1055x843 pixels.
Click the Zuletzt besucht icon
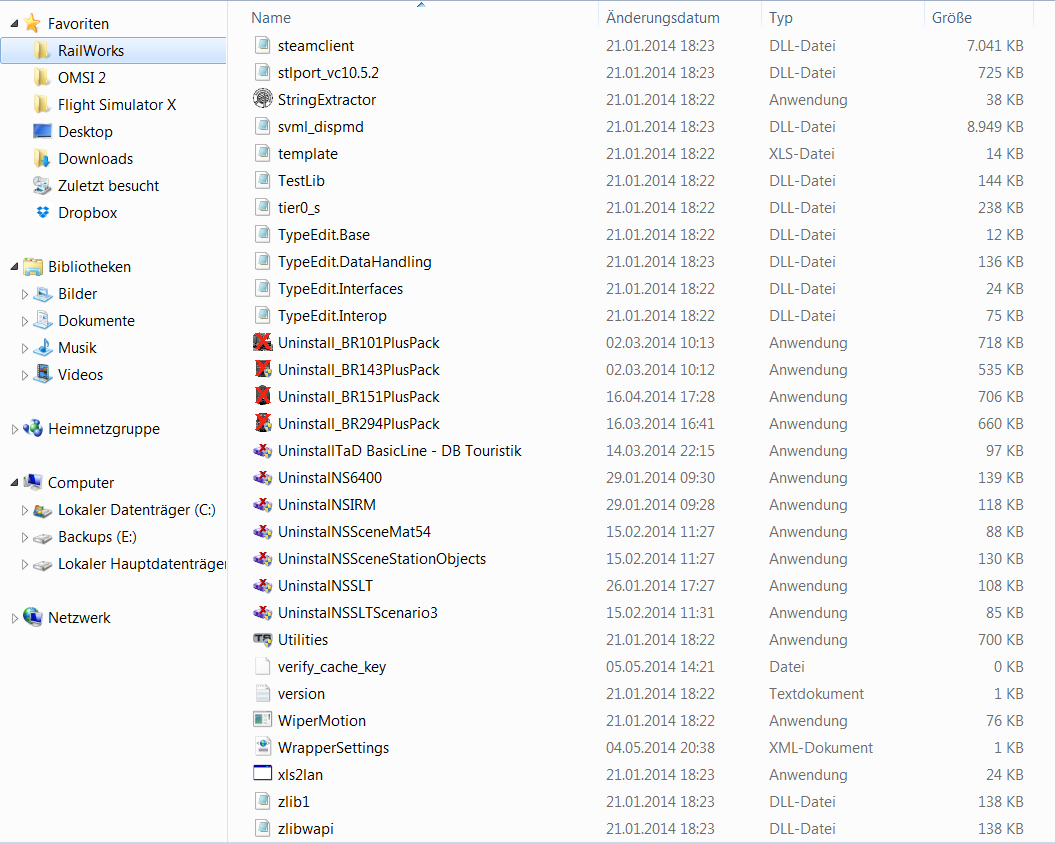[42, 185]
